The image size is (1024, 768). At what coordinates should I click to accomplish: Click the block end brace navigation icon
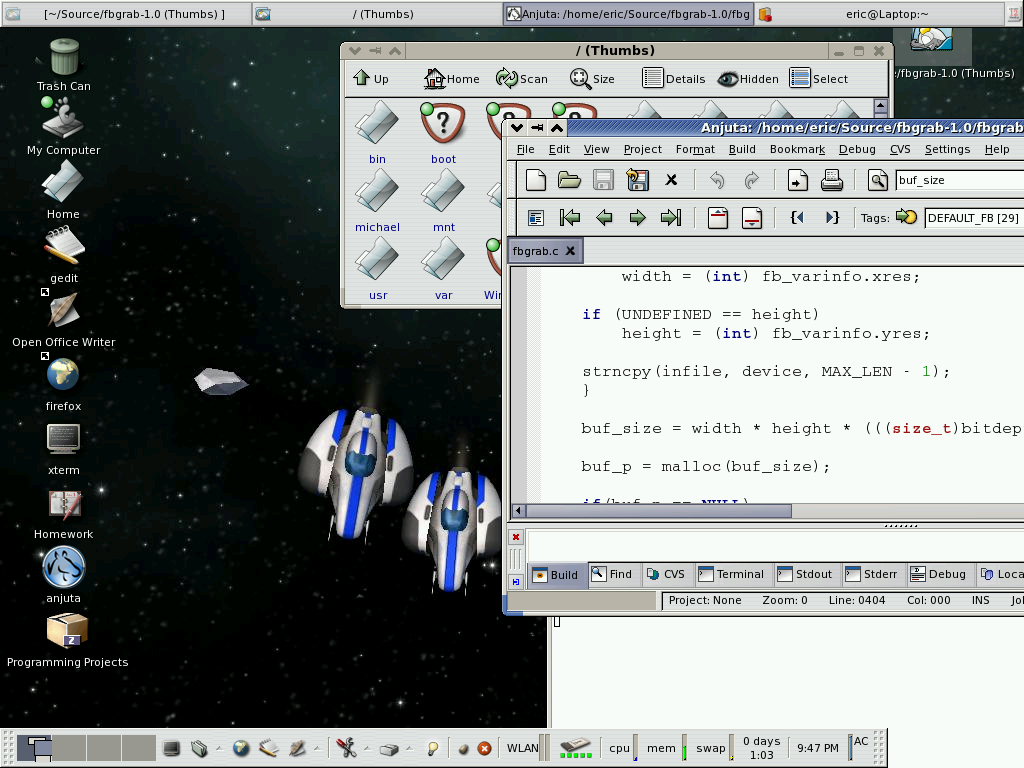(831, 217)
